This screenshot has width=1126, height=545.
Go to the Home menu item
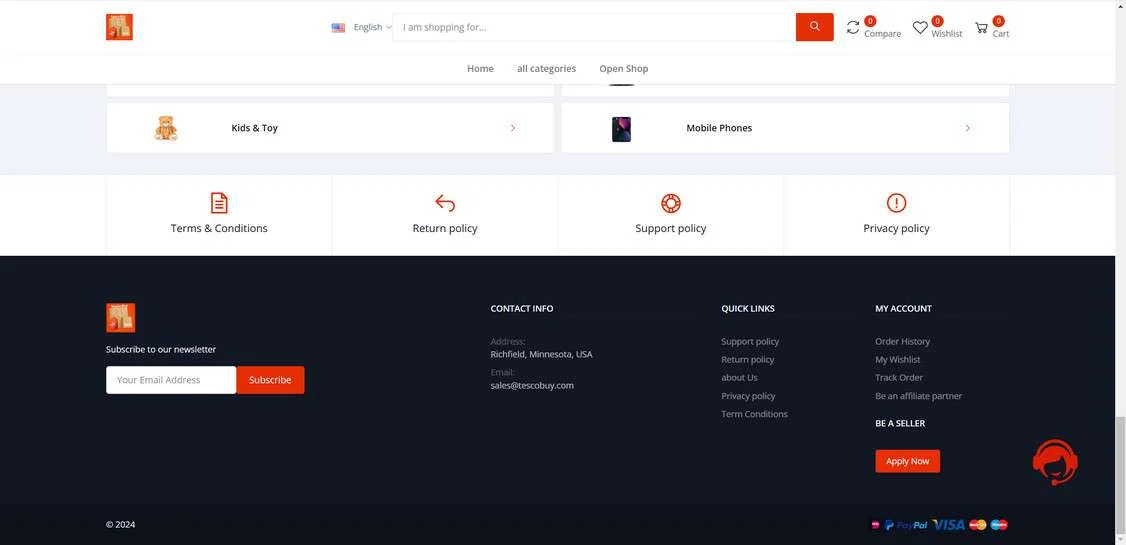(x=480, y=69)
